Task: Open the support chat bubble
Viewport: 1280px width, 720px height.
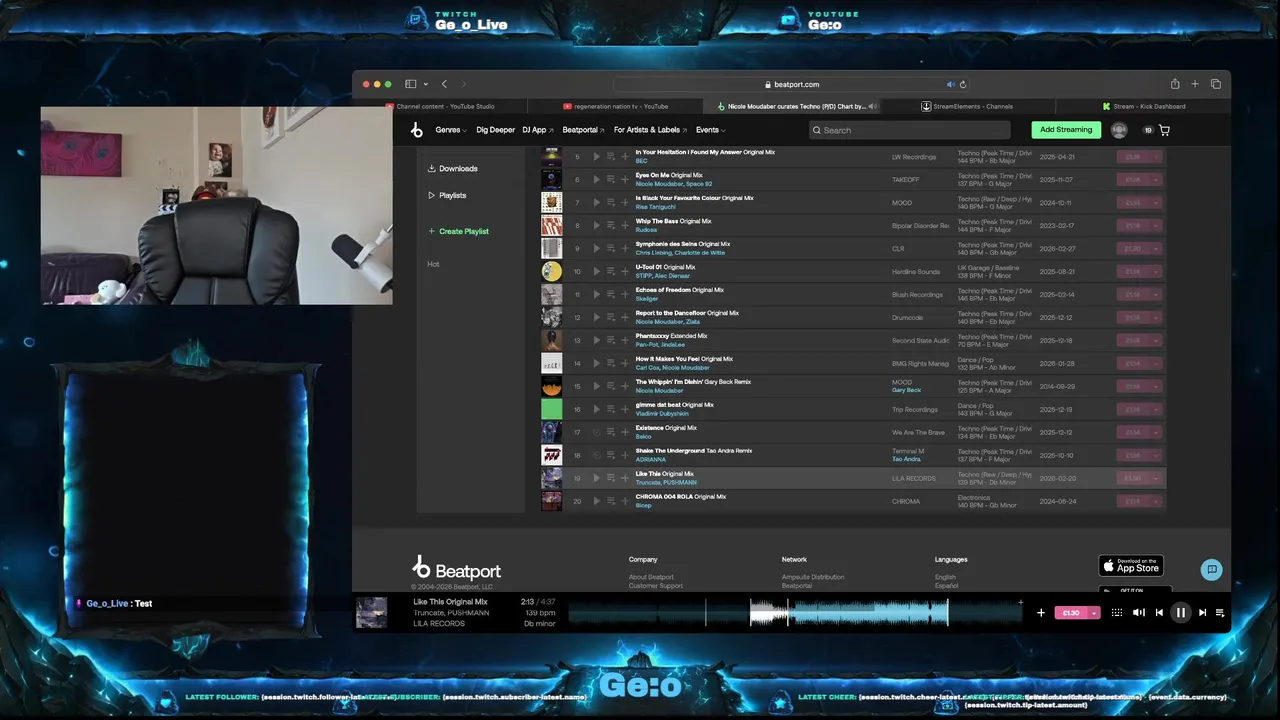Action: tap(1212, 569)
